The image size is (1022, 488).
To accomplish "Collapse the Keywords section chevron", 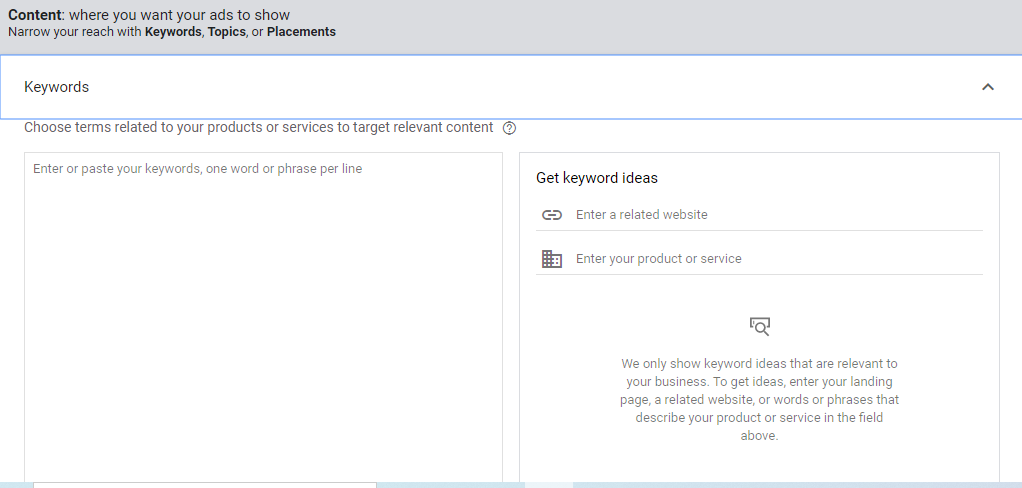I will point(988,87).
